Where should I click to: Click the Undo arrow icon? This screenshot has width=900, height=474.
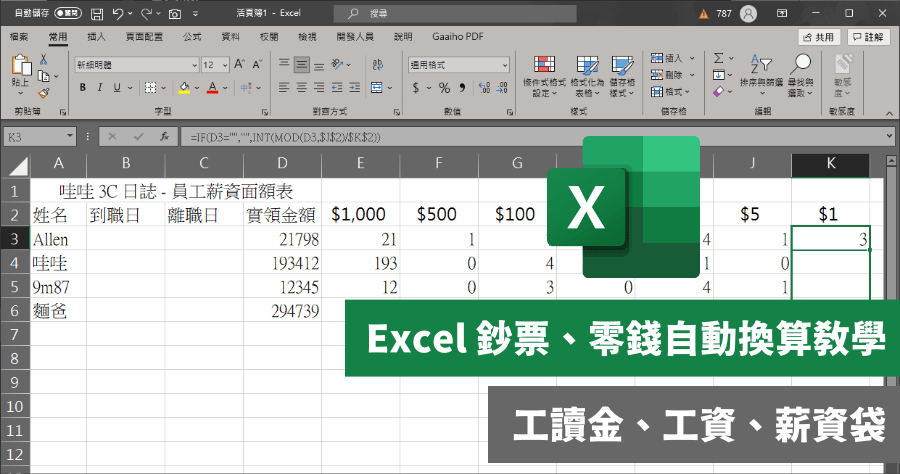(x=118, y=13)
